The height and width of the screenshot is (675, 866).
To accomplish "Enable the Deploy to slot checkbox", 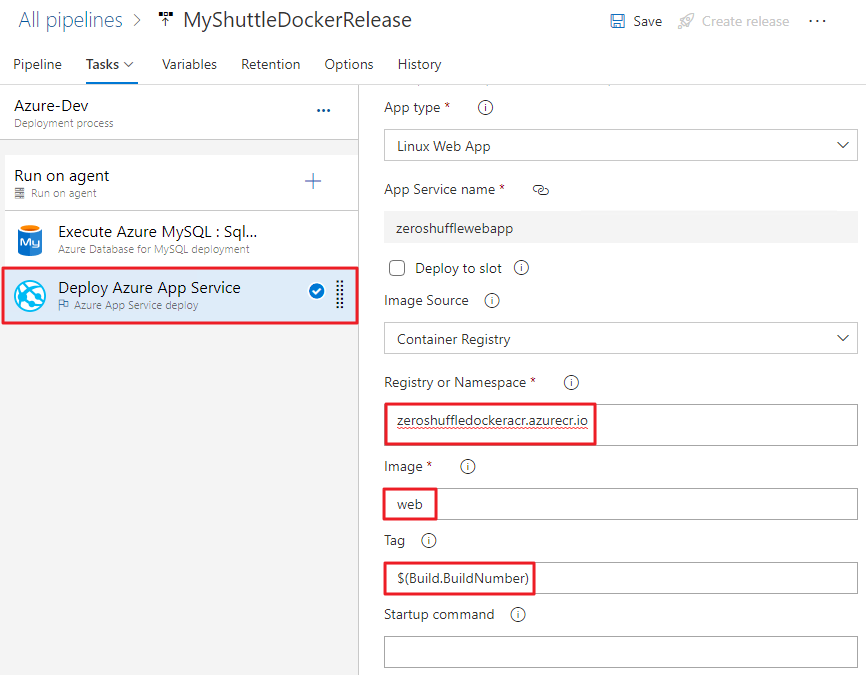I will 397,268.
